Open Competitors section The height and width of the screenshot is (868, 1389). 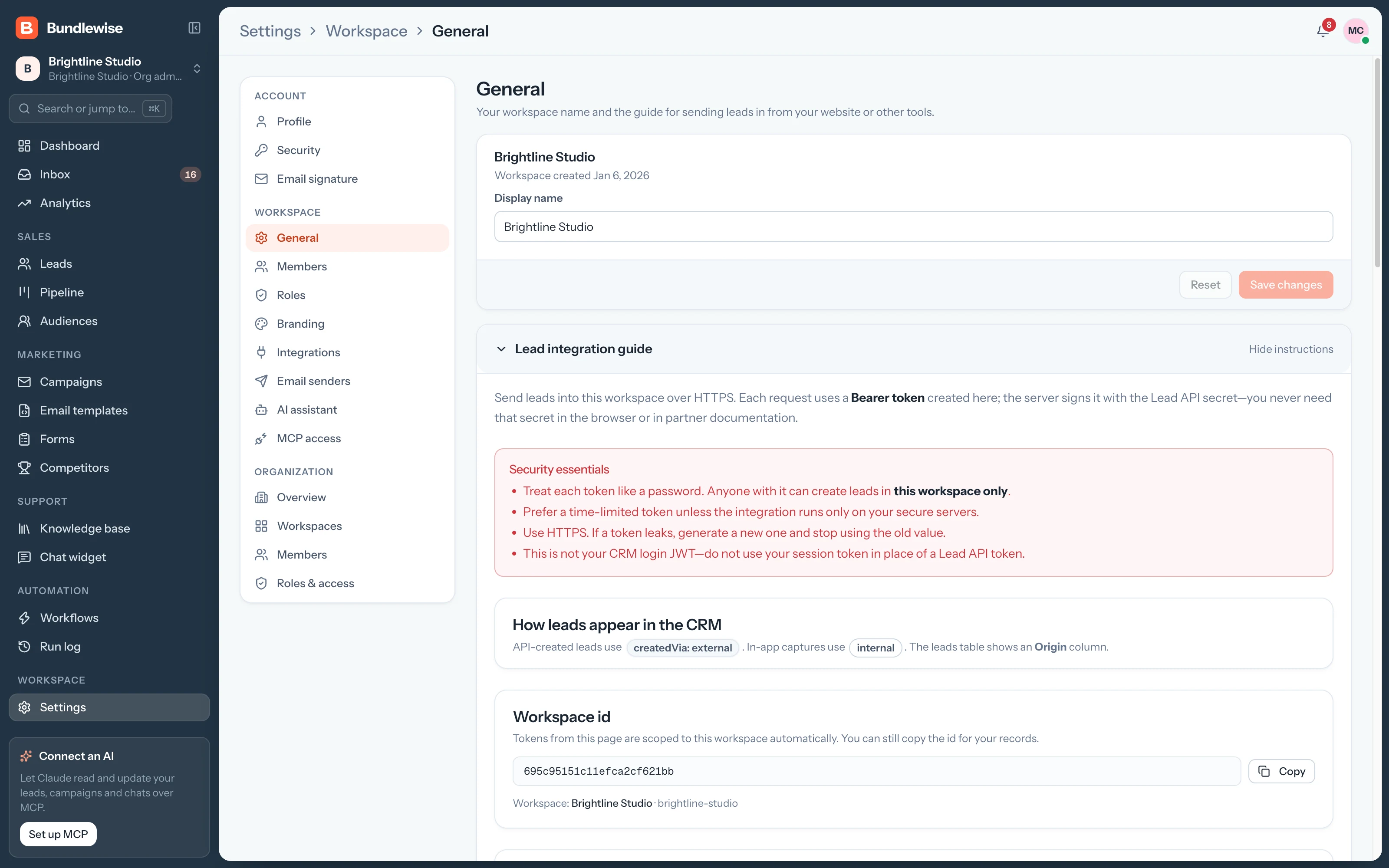(109, 468)
